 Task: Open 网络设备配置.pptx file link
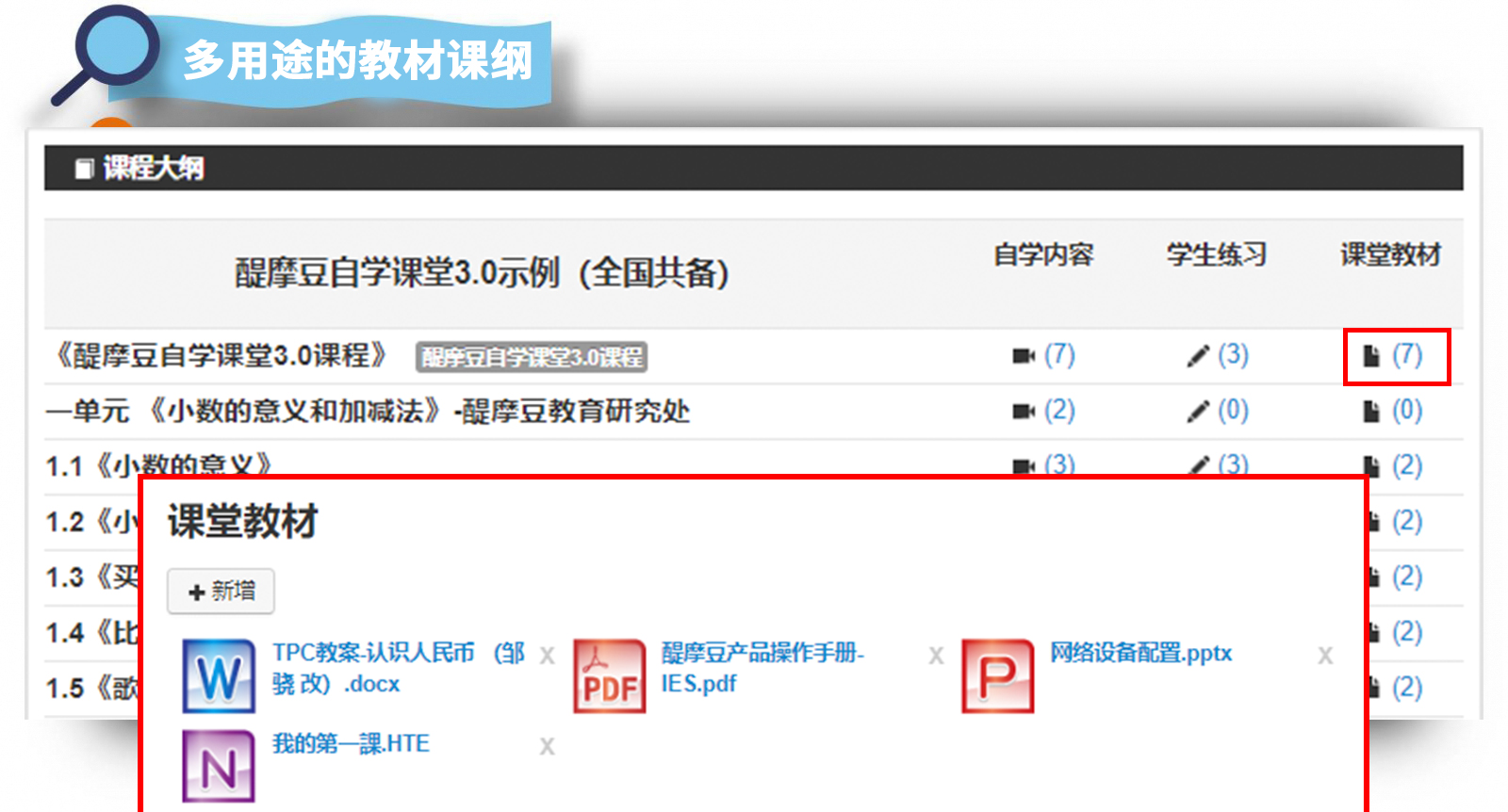pyautogui.click(x=1140, y=653)
